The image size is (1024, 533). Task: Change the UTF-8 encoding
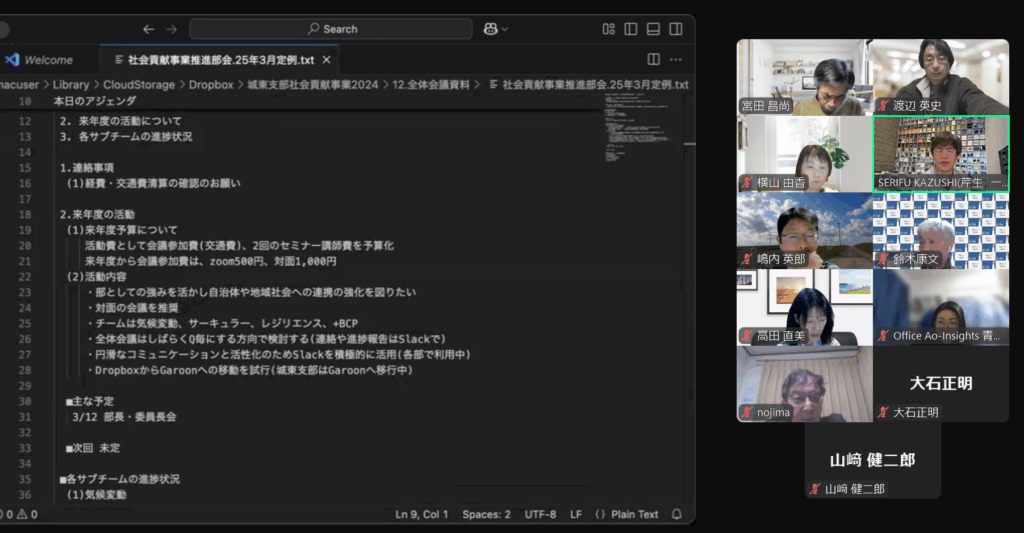coord(540,514)
